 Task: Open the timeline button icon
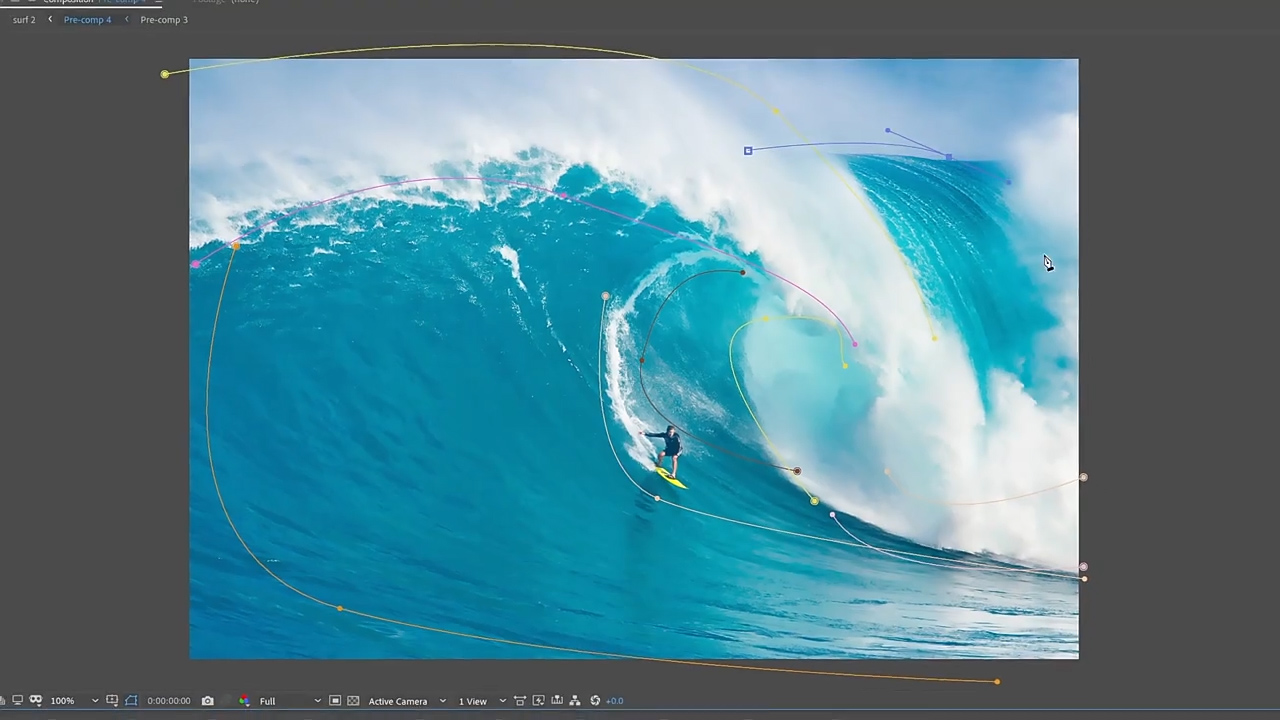click(557, 701)
